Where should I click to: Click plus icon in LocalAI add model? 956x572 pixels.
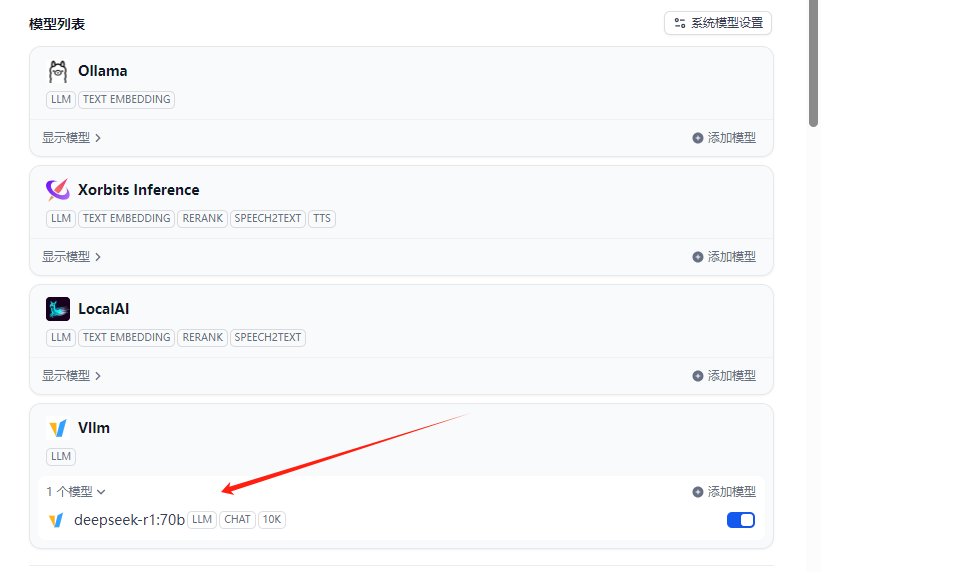point(697,376)
